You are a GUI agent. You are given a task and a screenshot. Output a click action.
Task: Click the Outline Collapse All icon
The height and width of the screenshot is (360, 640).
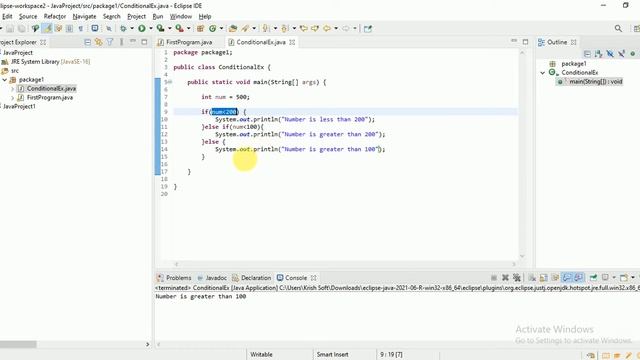pos(587,53)
